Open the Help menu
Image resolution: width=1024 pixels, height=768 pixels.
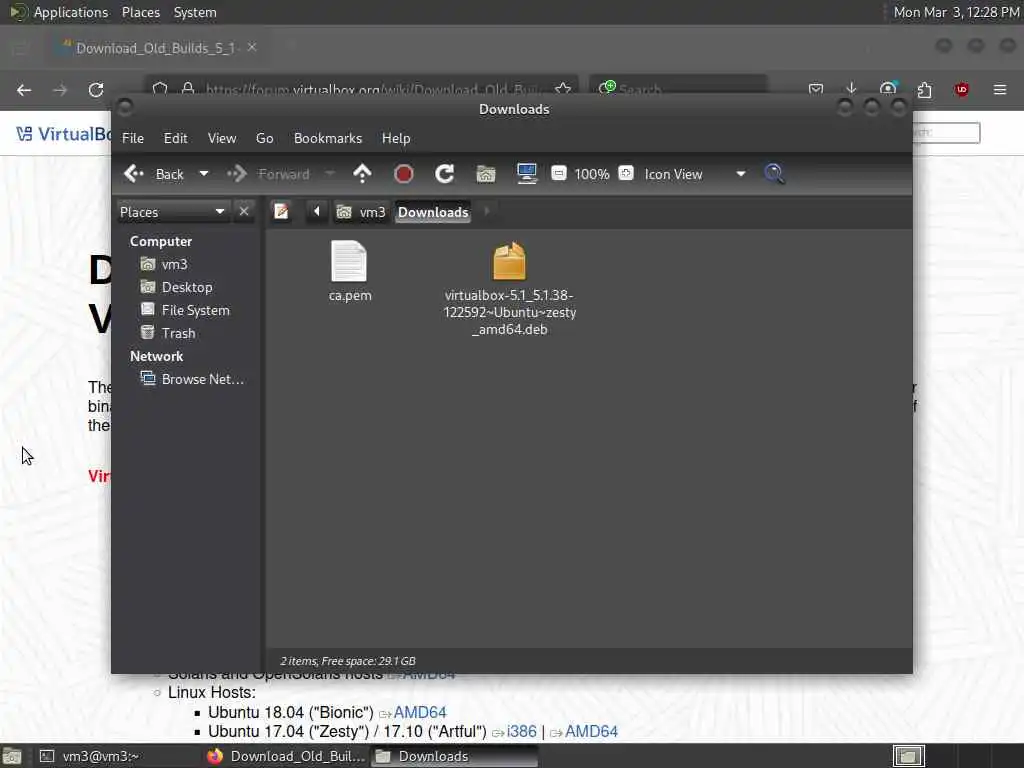click(396, 138)
